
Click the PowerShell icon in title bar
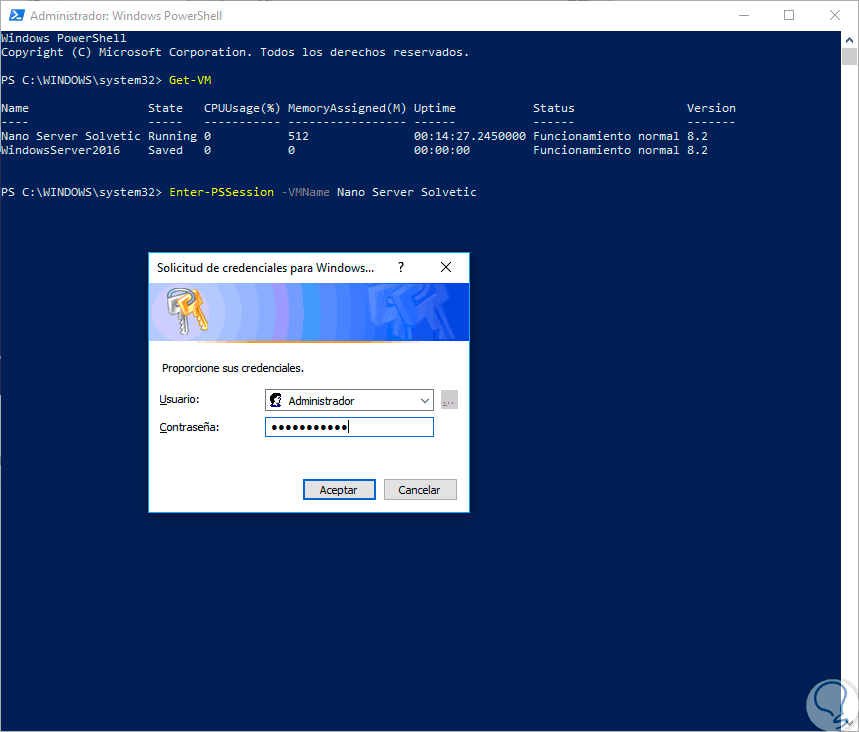tap(16, 15)
